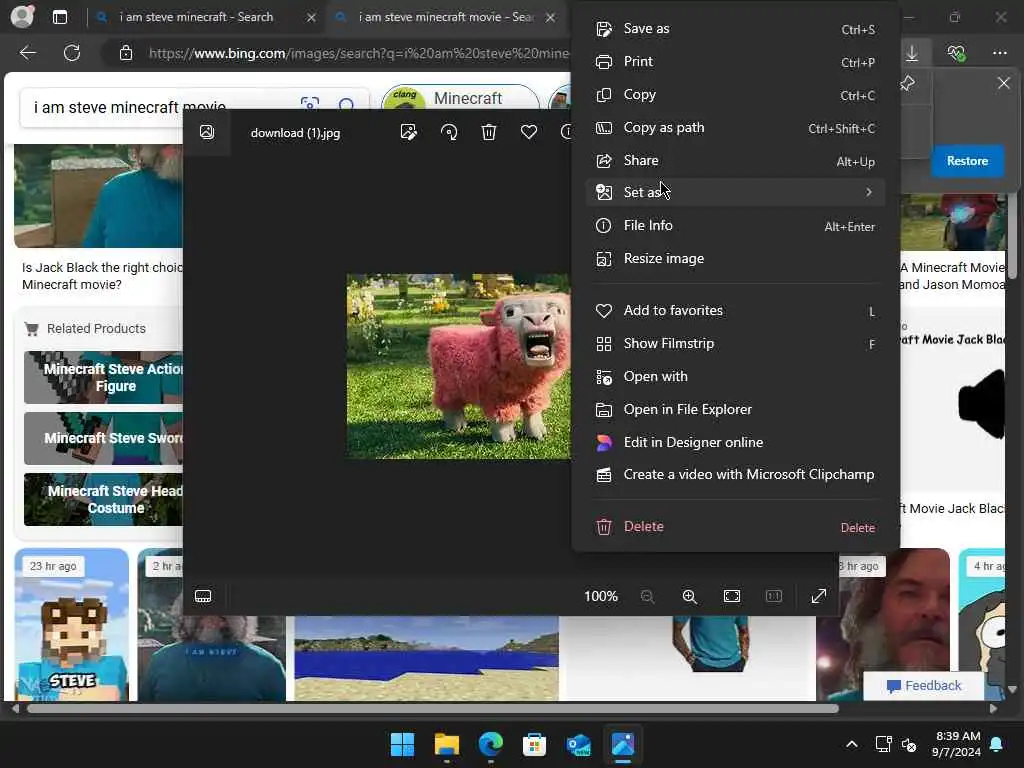Viewport: 1024px width, 768px height.
Task: Click the heart favorite icon in Photos toolbar
Action: coord(528,133)
